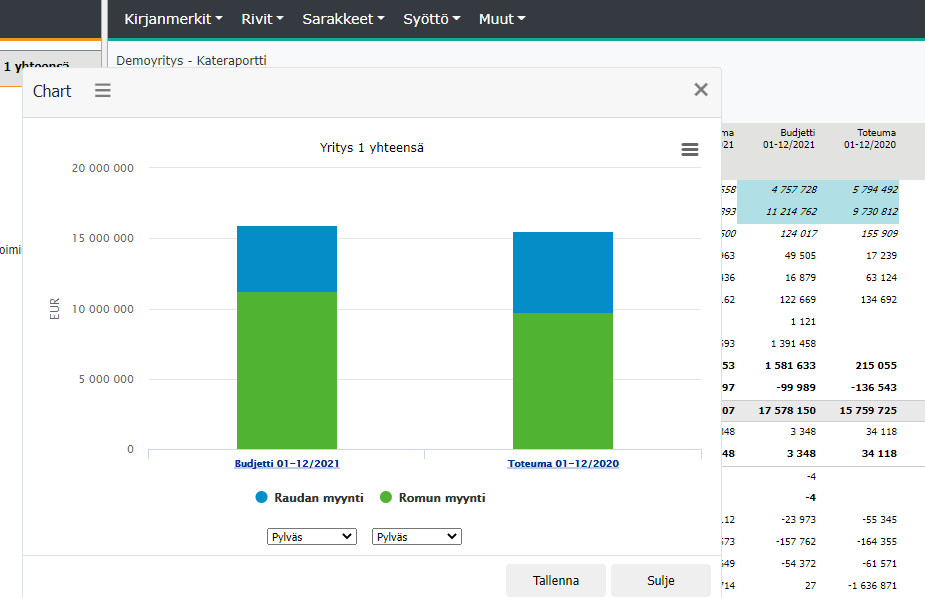The image size is (925, 598).
Task: Click the Budjetti 01-12/2021 axis link
Action: (x=286, y=464)
